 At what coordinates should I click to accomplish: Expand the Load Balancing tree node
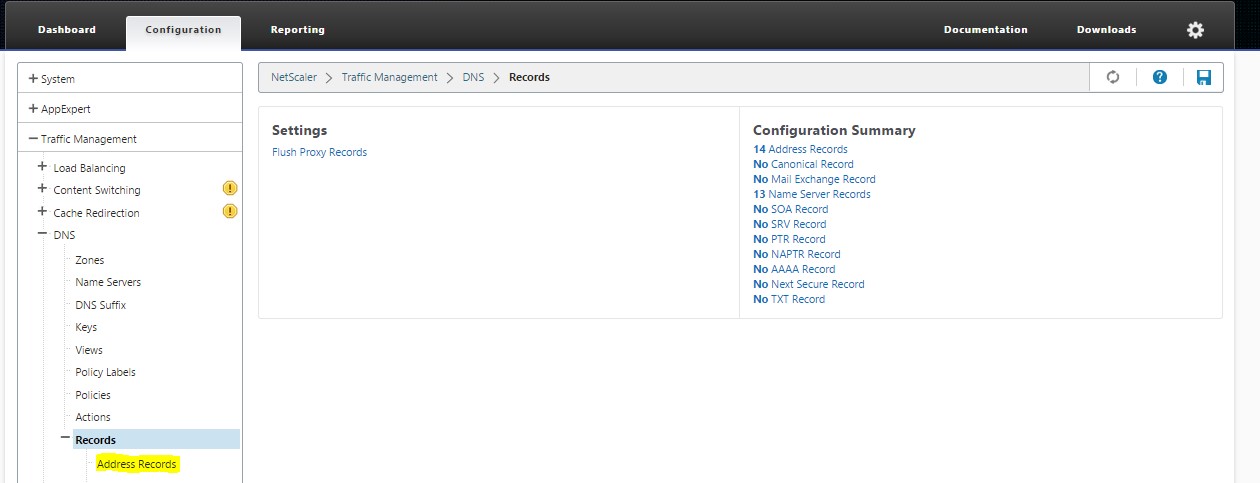[x=42, y=167]
